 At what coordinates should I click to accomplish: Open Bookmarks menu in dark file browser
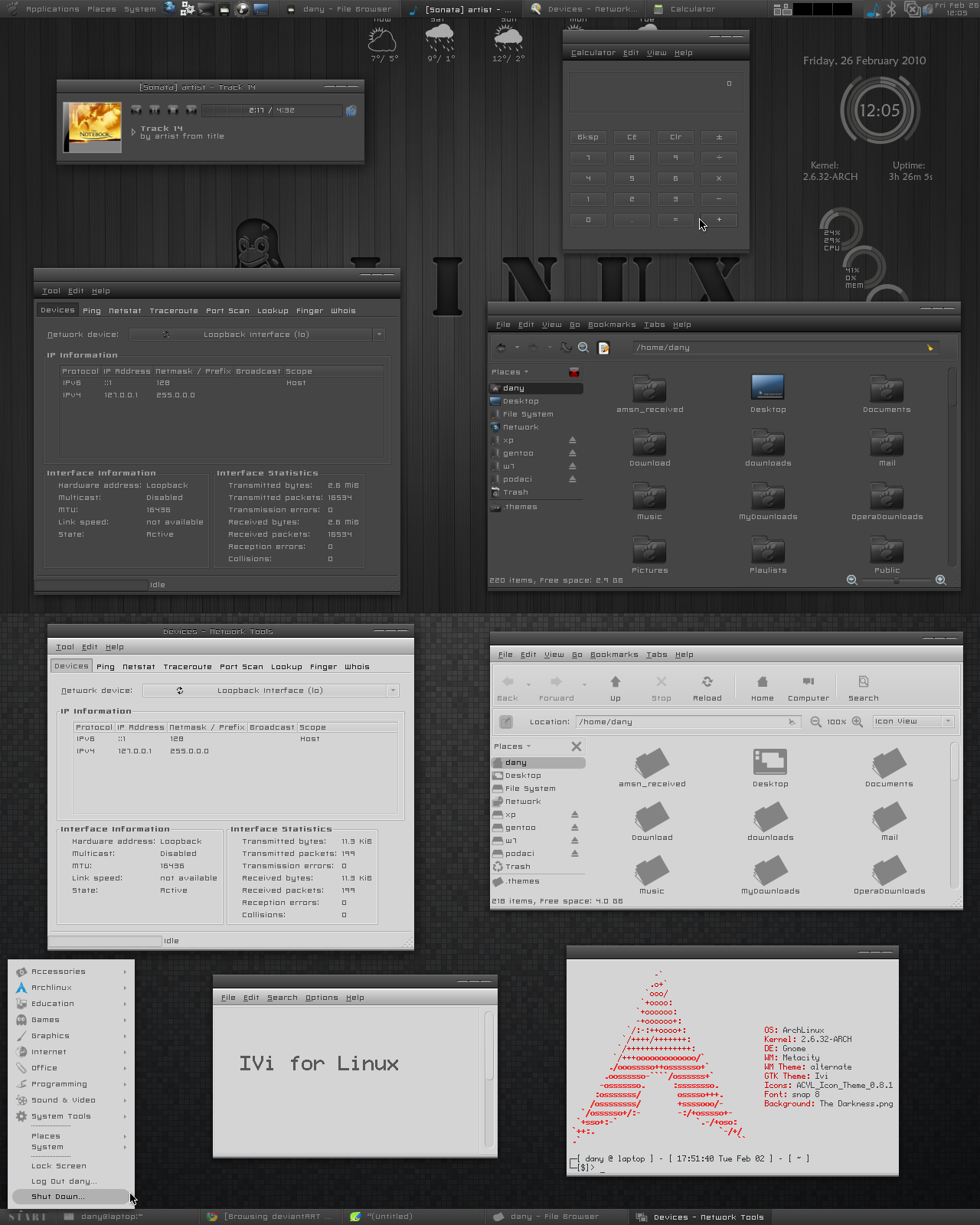click(612, 325)
